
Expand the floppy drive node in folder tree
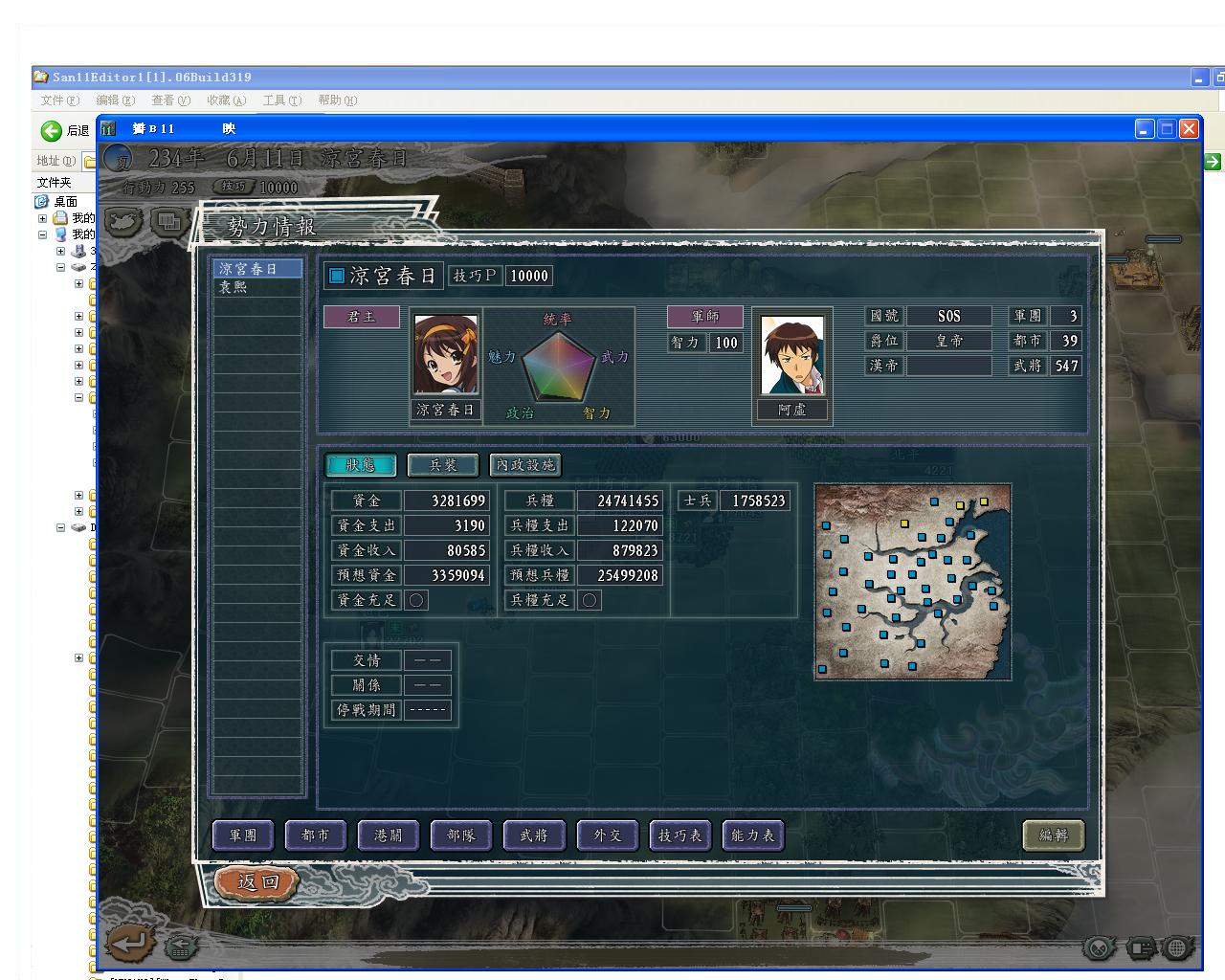click(60, 252)
